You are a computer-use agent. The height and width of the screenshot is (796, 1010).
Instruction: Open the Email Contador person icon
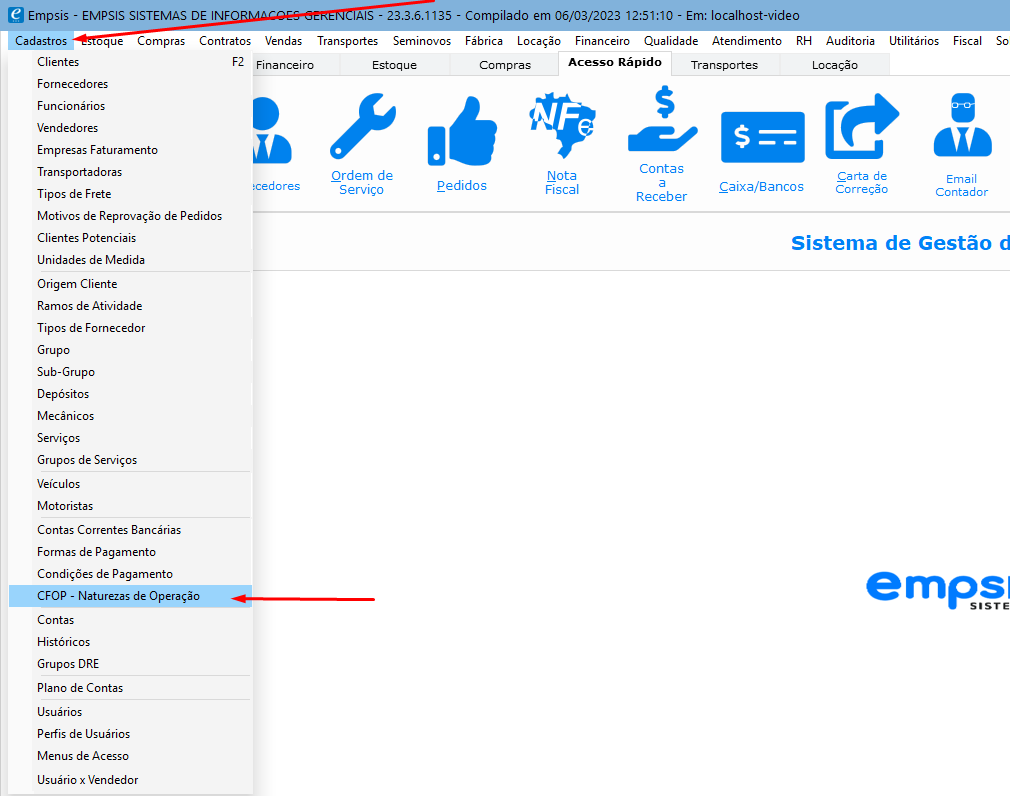(x=962, y=126)
